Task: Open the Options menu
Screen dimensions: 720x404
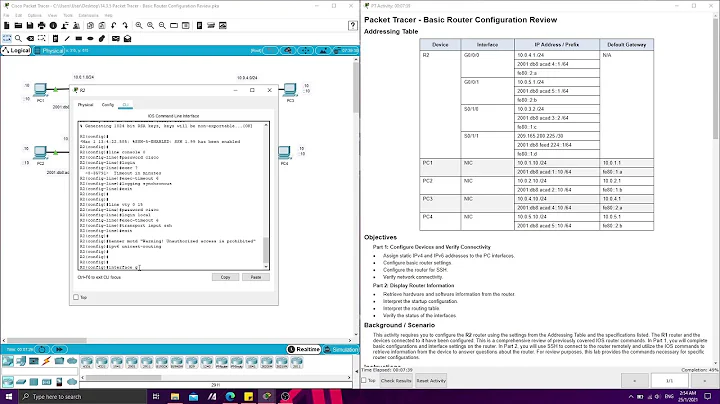Action: [x=34, y=15]
